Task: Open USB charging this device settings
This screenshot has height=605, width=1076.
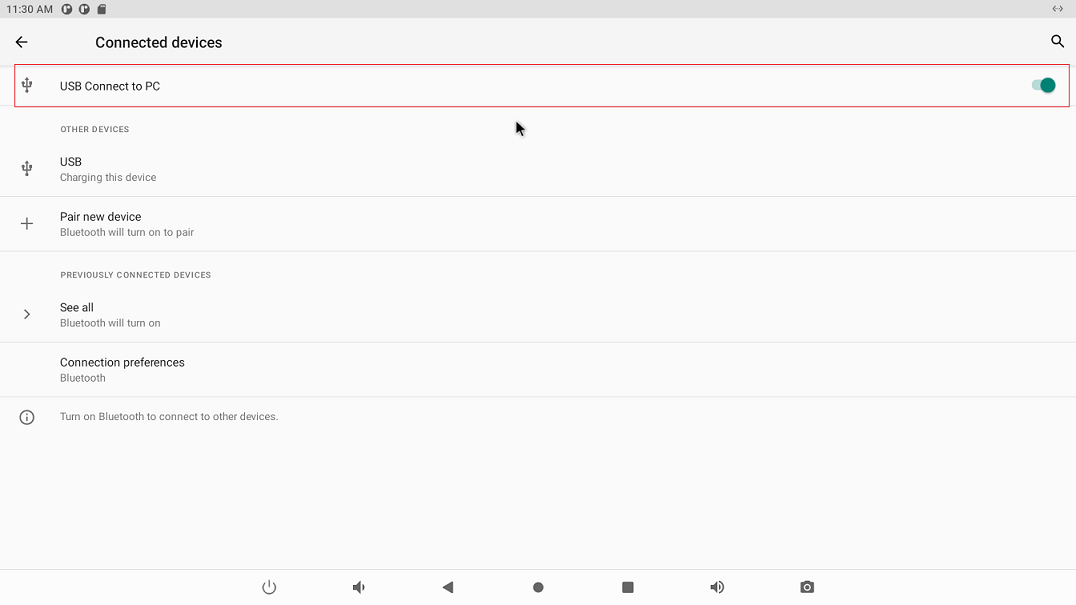Action: (x=108, y=169)
